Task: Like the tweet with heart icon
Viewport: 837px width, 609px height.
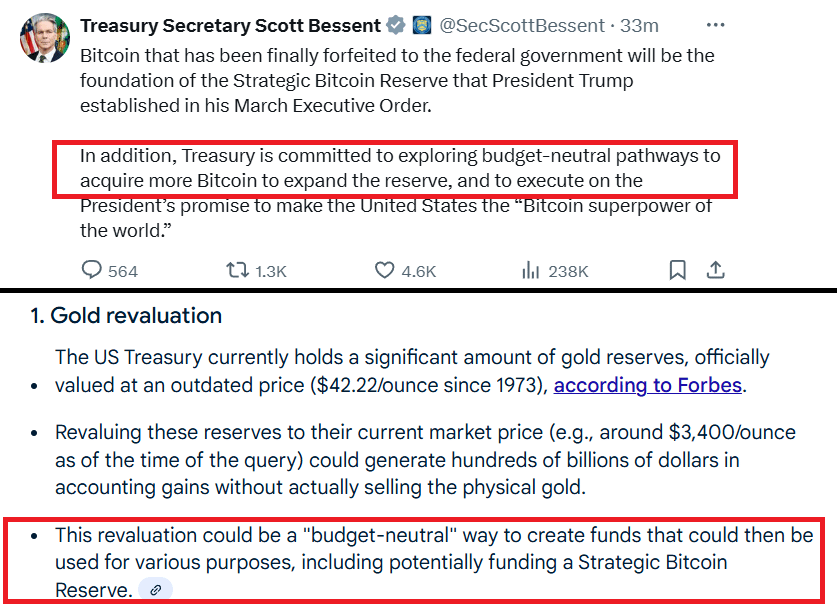Action: 384,270
